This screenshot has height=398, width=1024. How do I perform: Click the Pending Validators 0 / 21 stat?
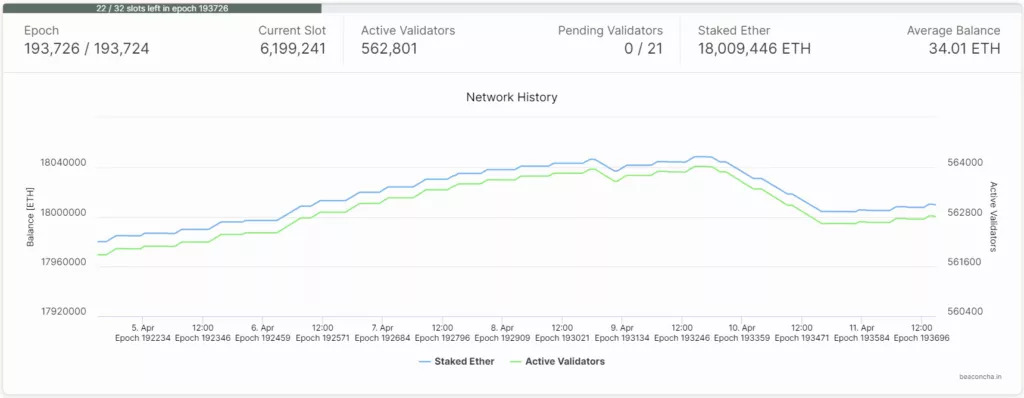click(x=643, y=48)
